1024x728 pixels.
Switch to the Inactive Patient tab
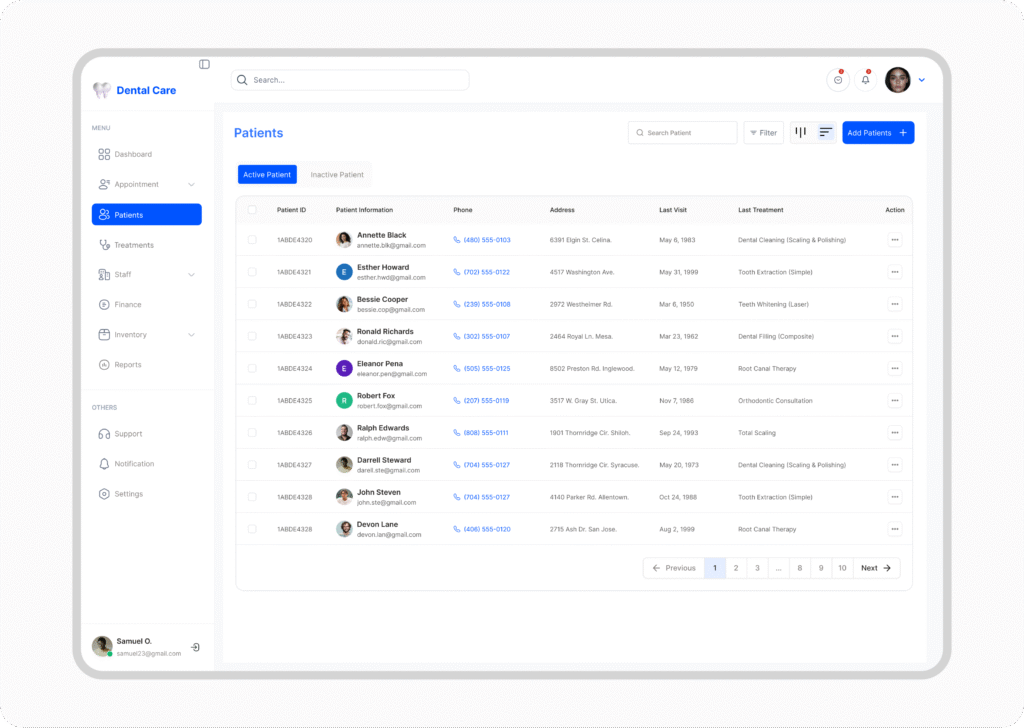[x=337, y=175]
